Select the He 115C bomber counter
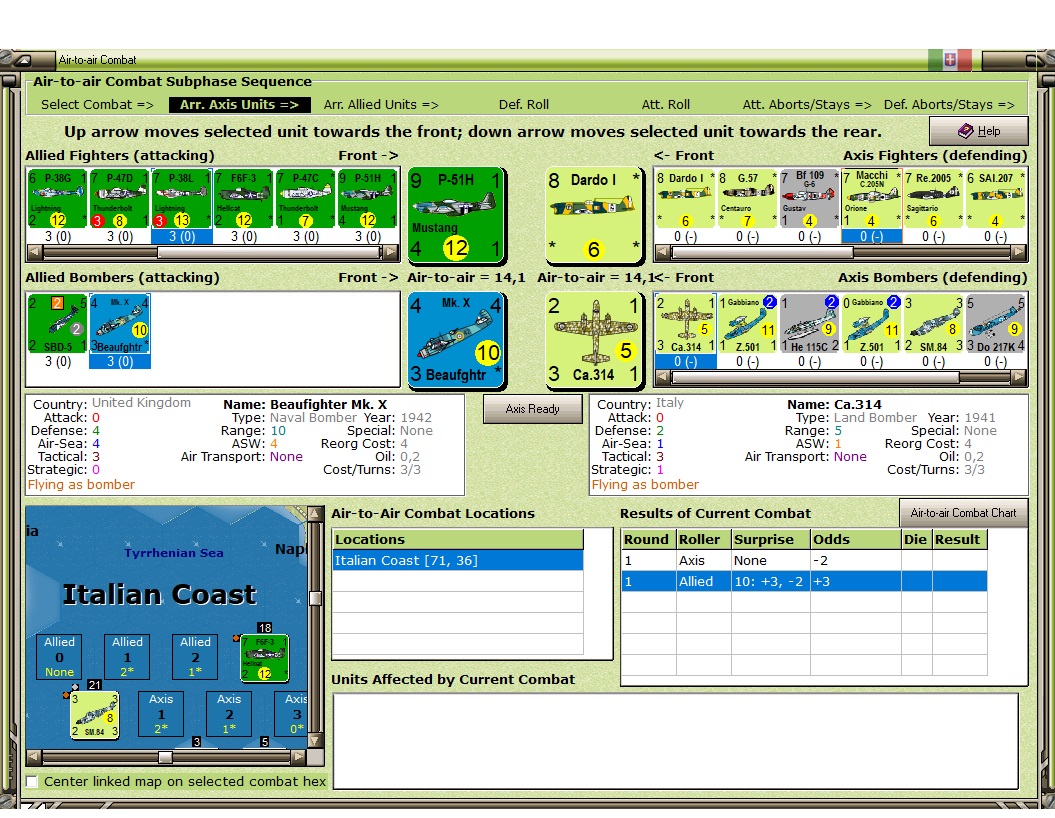 tap(809, 324)
